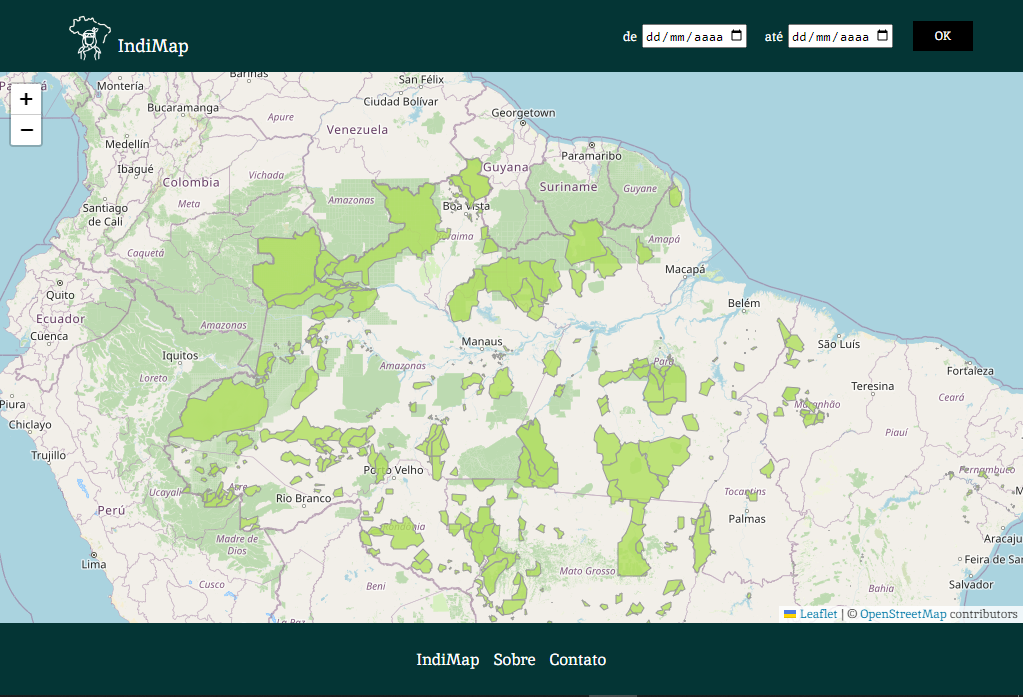Open the OpenStreetMap attribution link

pos(903,614)
